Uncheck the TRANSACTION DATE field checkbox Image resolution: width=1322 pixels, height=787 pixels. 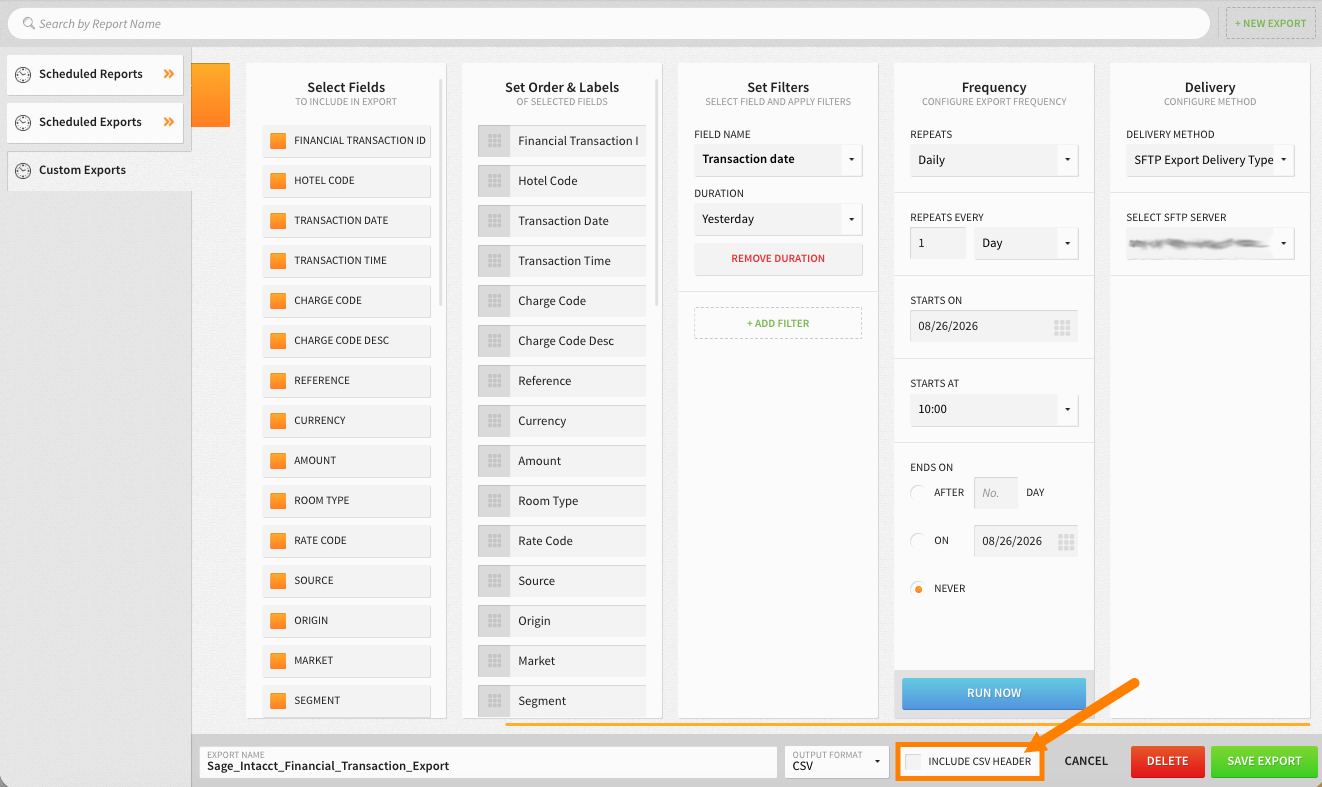(278, 221)
